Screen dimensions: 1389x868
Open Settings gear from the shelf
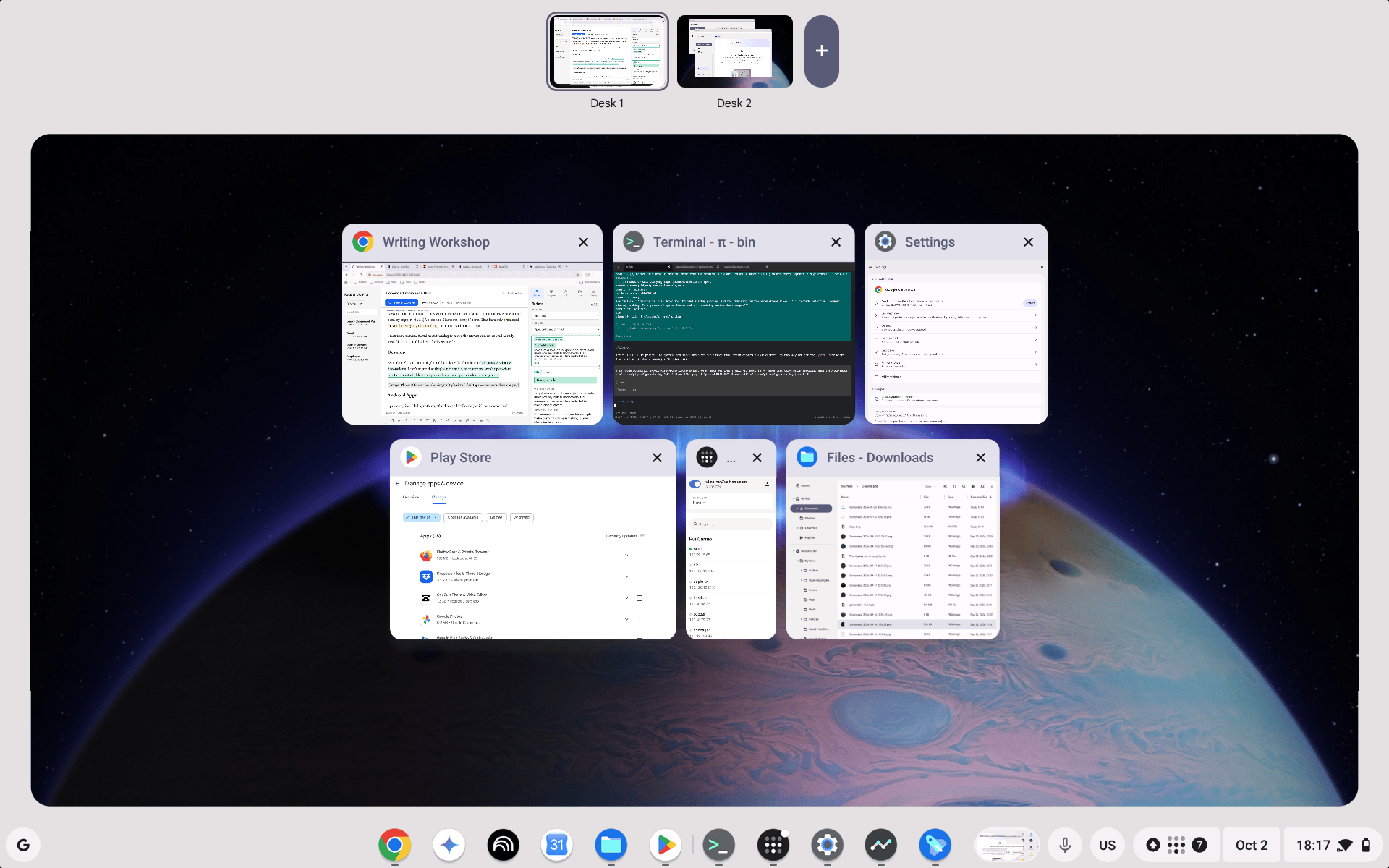coord(828,845)
